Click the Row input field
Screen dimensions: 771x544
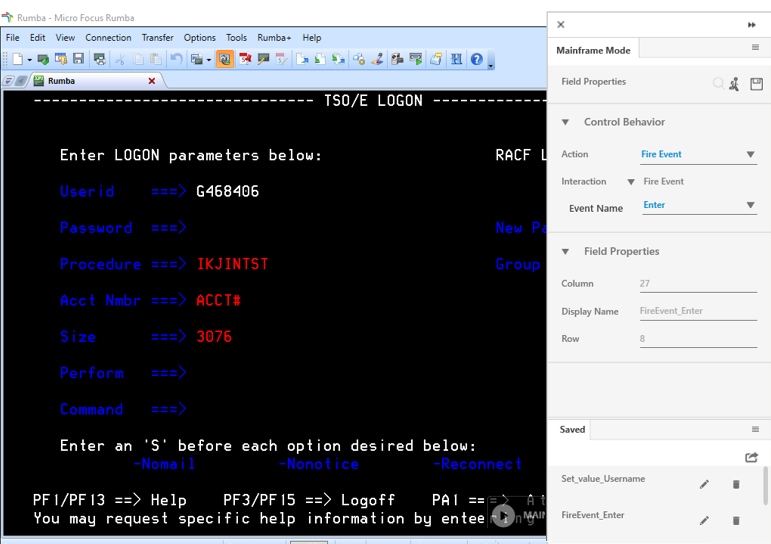(x=698, y=339)
